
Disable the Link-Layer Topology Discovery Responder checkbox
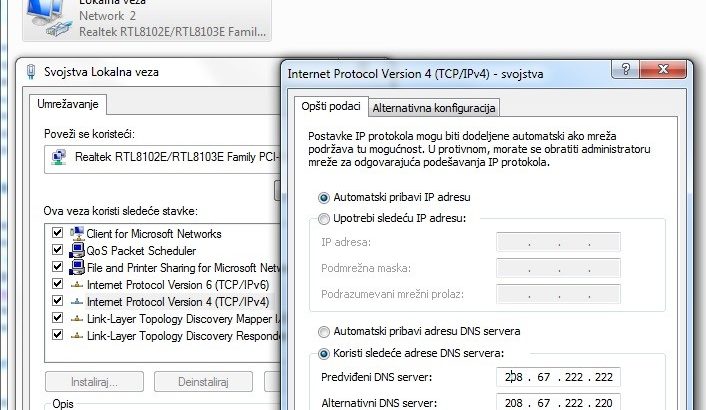click(x=57, y=335)
